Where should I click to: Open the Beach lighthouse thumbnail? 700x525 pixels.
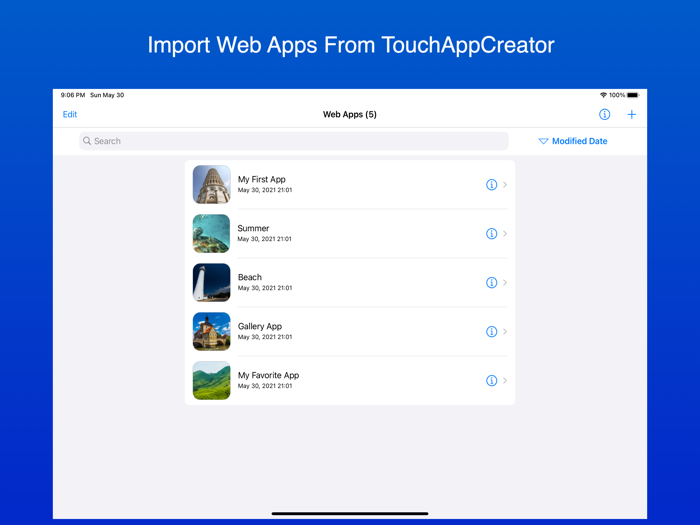click(x=212, y=283)
